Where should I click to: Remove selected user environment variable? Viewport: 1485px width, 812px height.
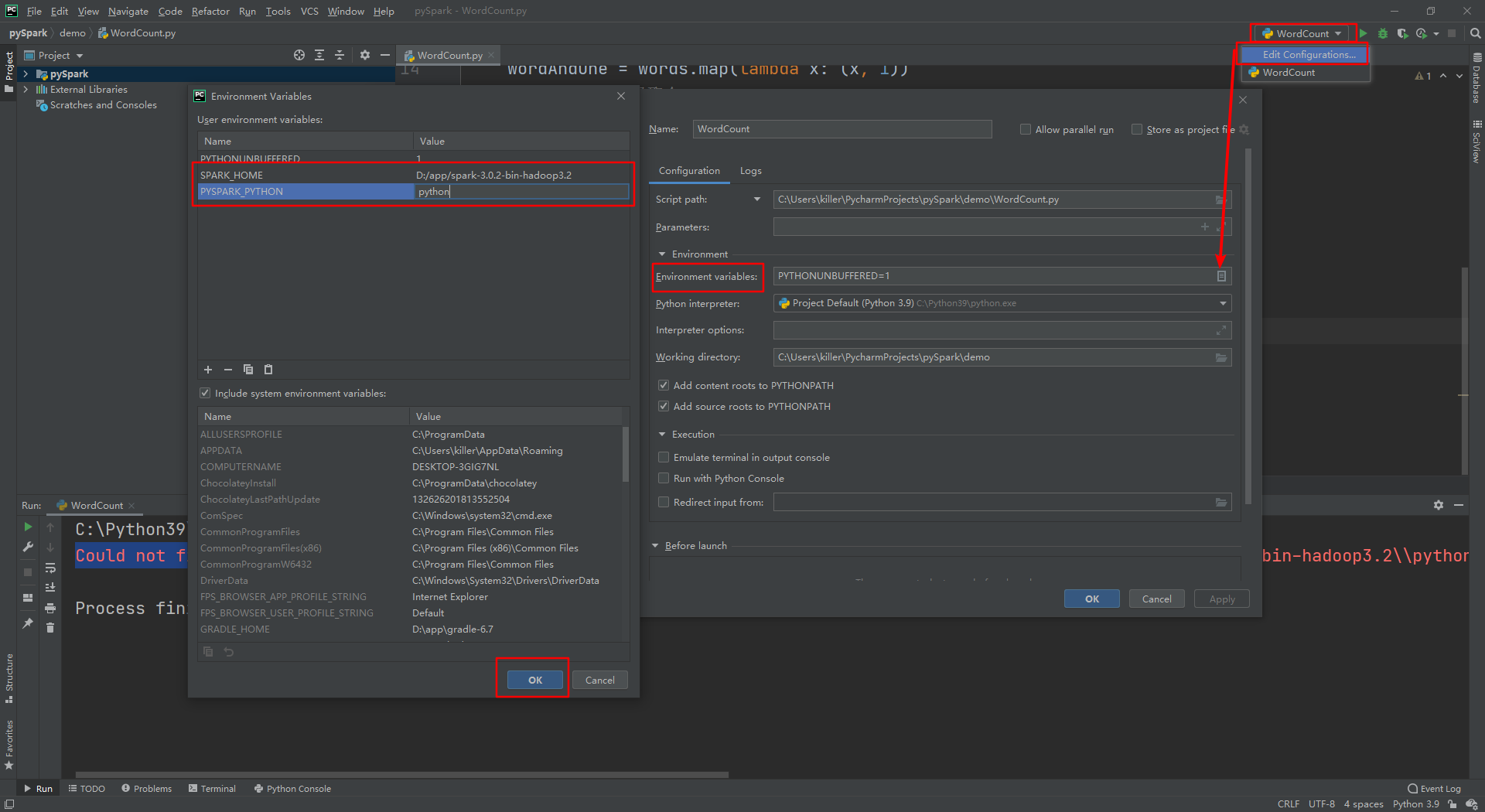(x=228, y=370)
